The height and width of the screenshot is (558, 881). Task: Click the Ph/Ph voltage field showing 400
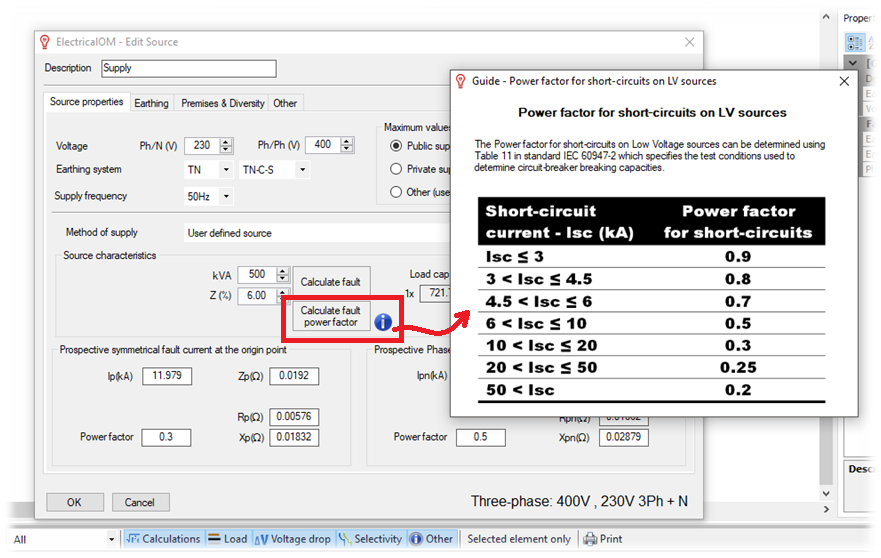pyautogui.click(x=323, y=145)
